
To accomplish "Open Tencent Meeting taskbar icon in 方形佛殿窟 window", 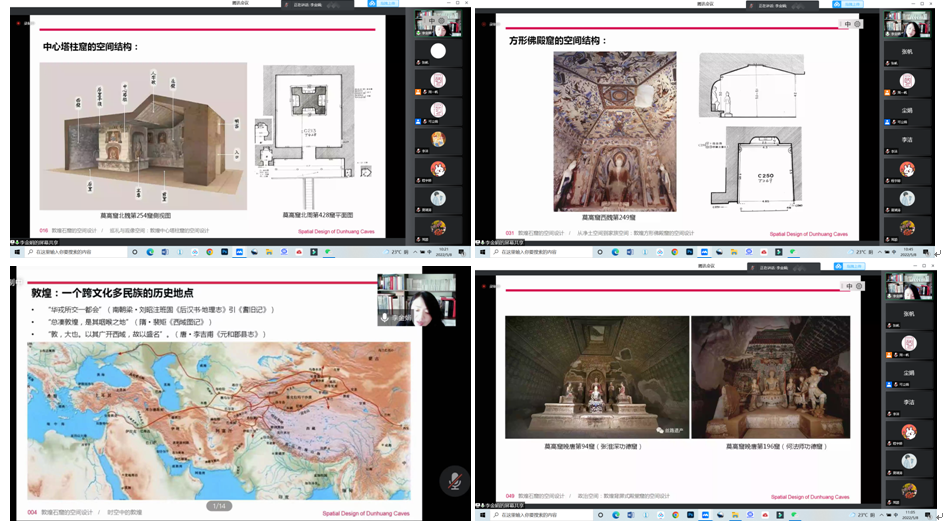I will pos(705,252).
